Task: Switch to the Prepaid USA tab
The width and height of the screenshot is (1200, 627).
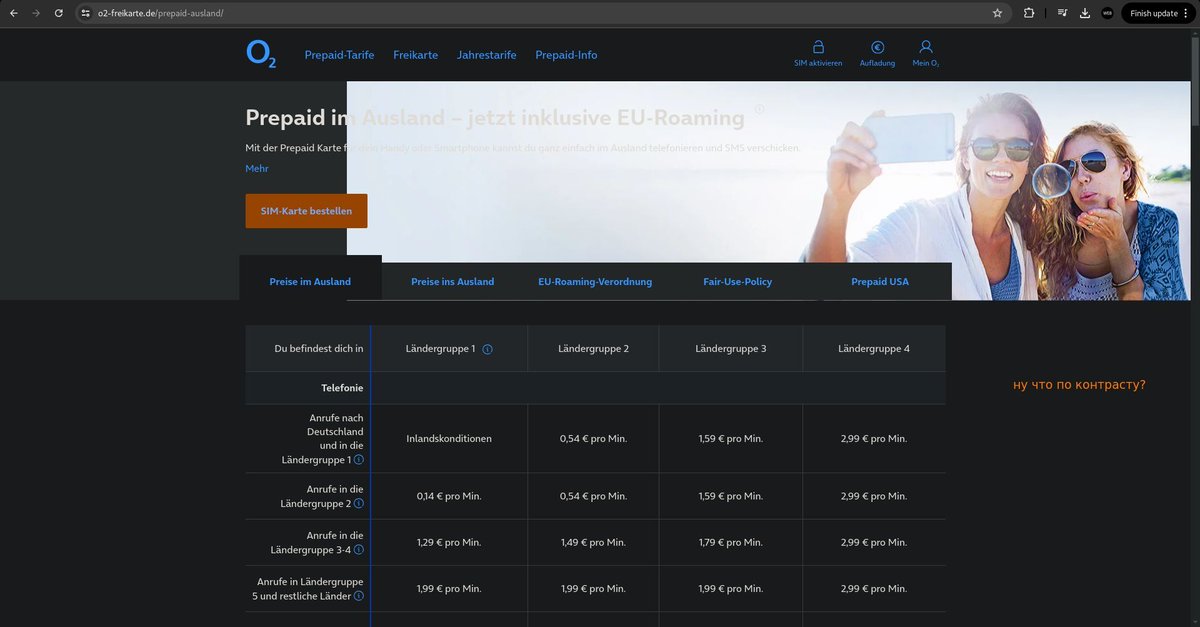Action: (879, 281)
